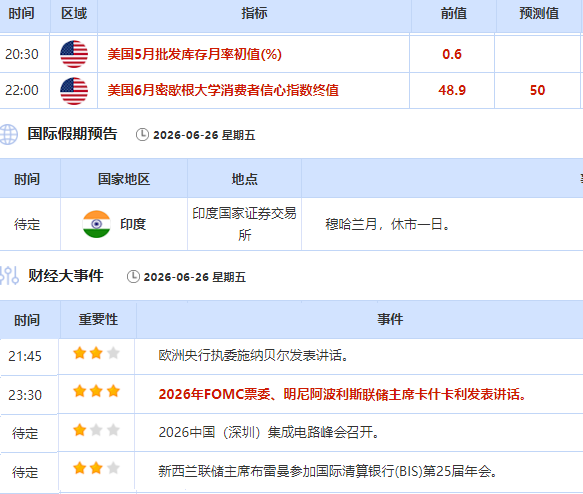Click the 重要性 column header
Screen dimensions: 583x494
pyautogui.click(x=98, y=319)
